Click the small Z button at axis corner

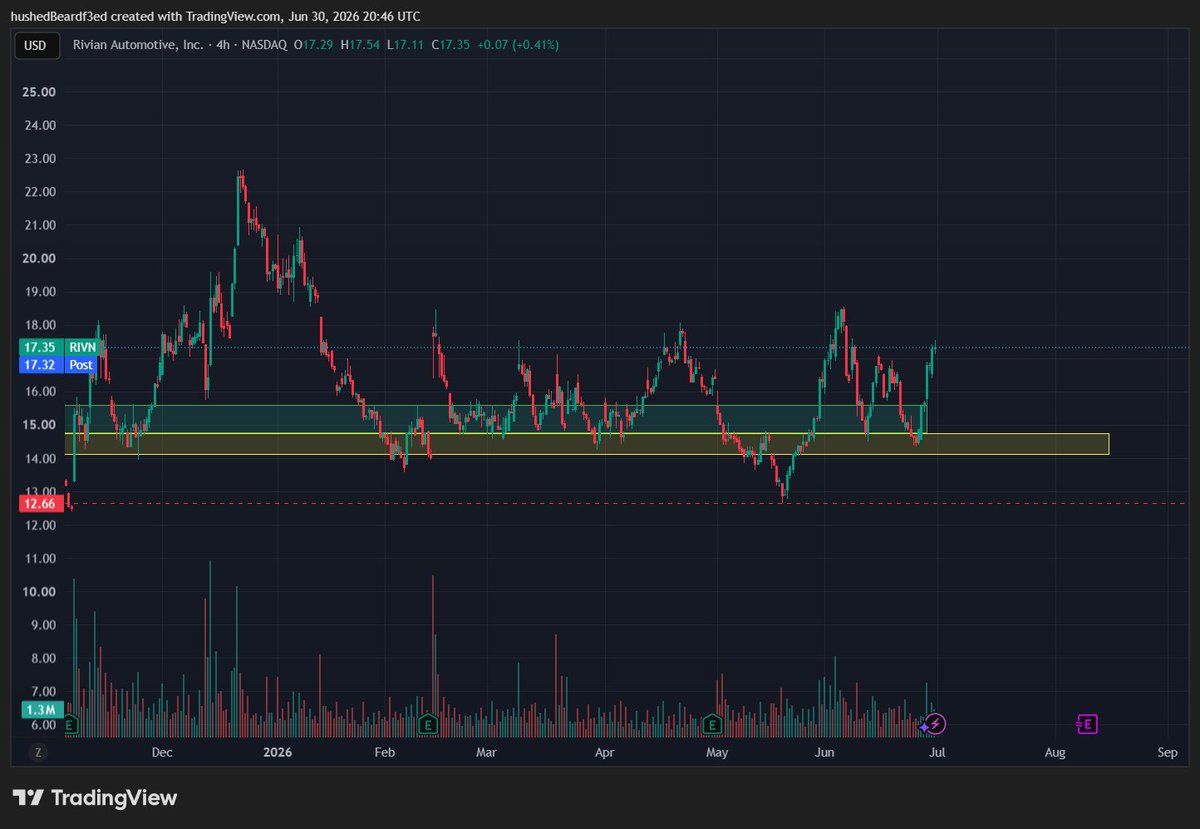pos(38,752)
